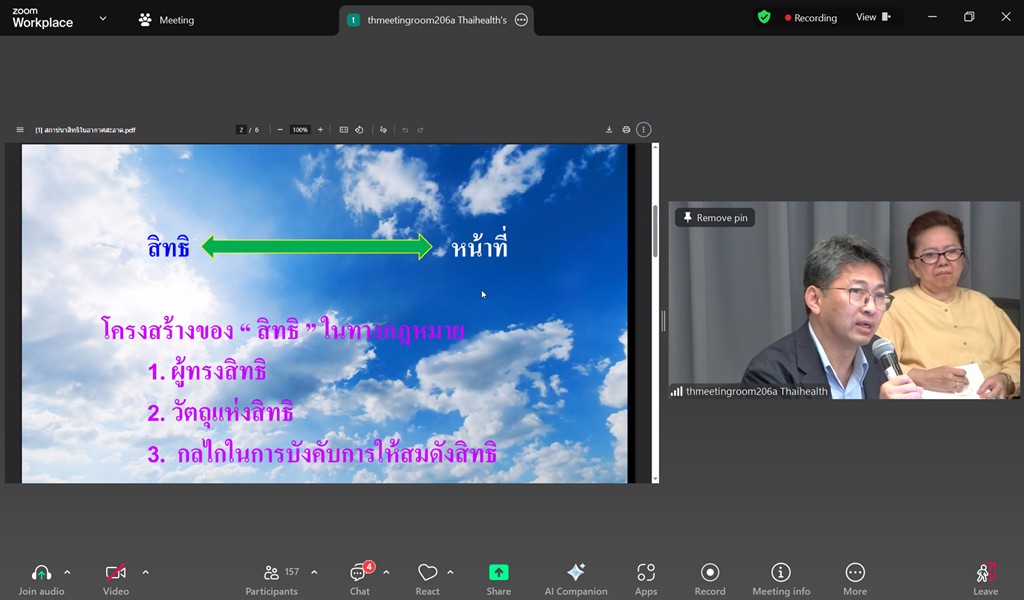This screenshot has height=600, width=1024.
Task: Open AI Companion
Action: (576, 573)
